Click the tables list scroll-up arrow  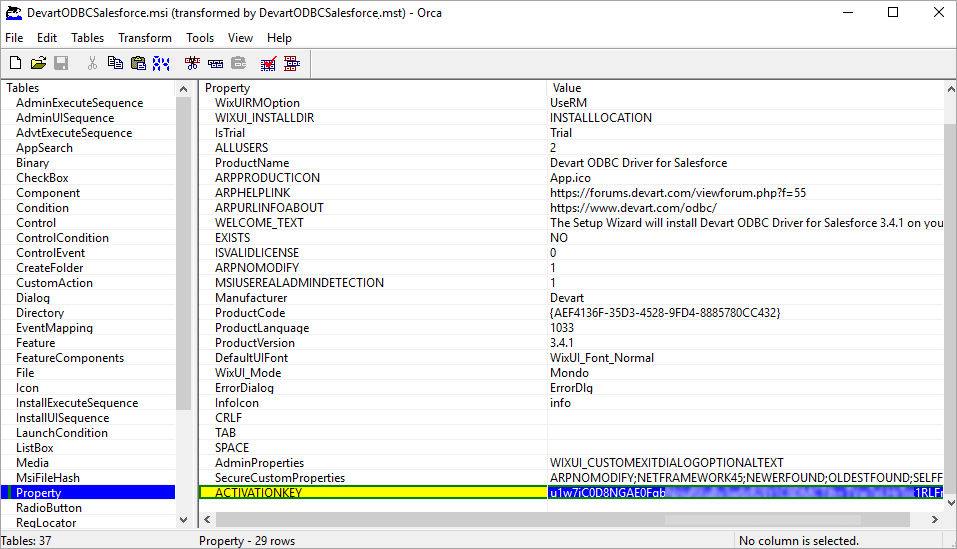pos(183,89)
